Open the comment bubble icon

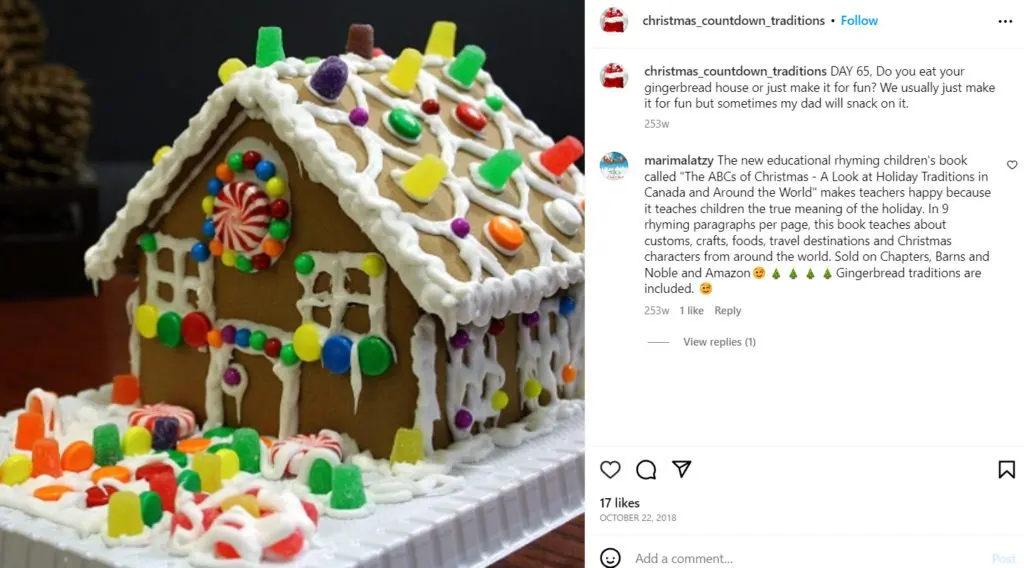pyautogui.click(x=646, y=469)
